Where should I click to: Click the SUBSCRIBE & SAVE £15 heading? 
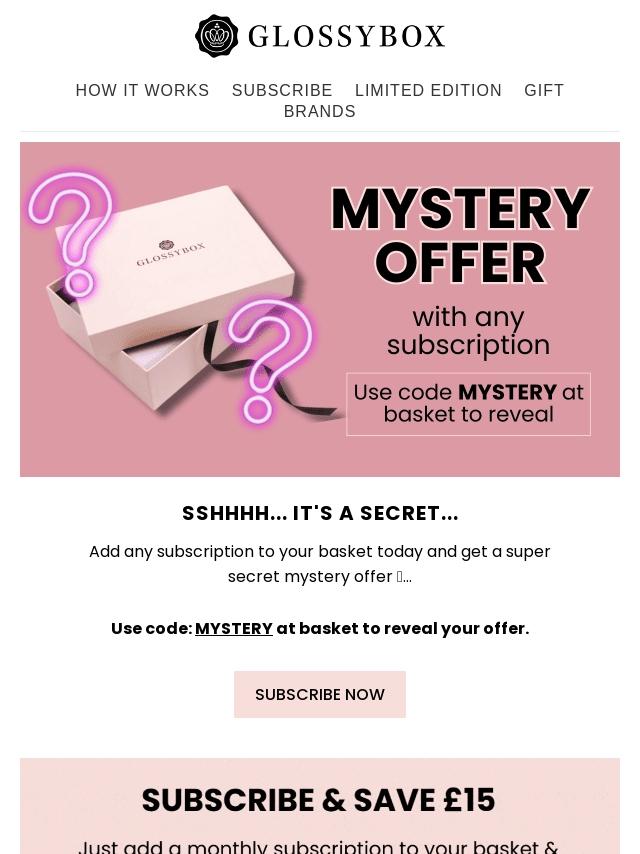319,800
